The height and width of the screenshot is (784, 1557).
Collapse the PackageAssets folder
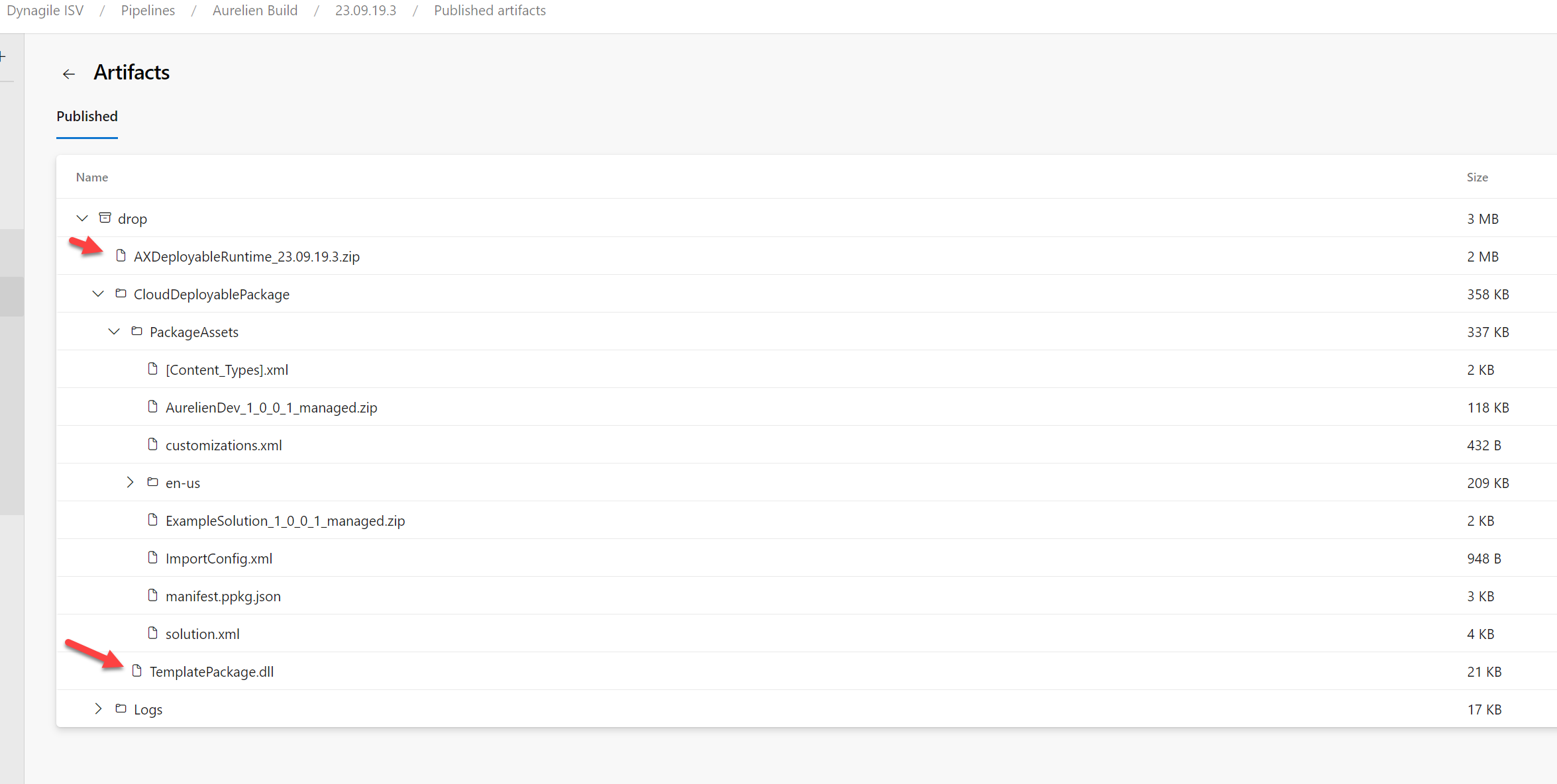[x=114, y=331]
